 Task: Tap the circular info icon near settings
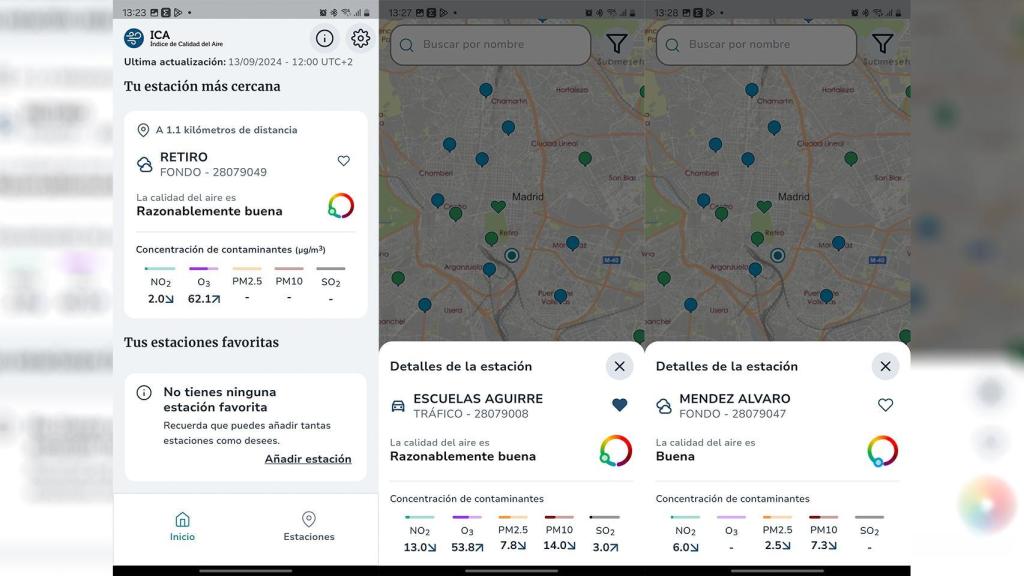click(x=324, y=38)
